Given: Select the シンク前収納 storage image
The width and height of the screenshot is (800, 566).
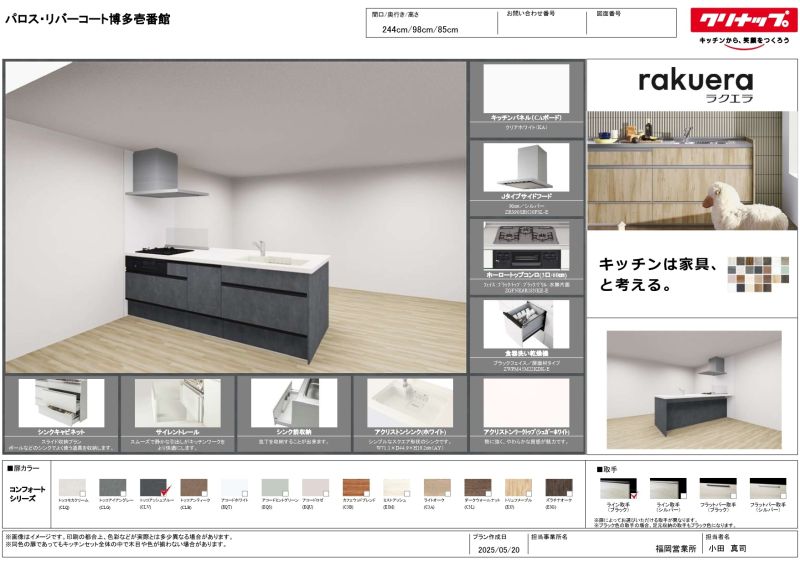Looking at the screenshot, I should pos(294,403).
